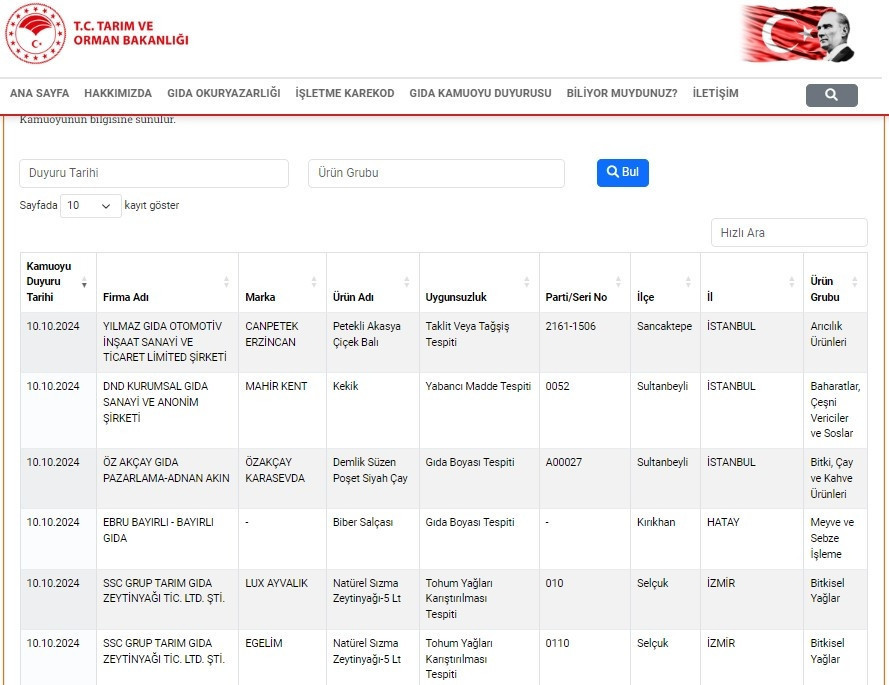Select the Meyve ve Sebze İşleme cell
The image size is (889, 685).
coord(835,539)
